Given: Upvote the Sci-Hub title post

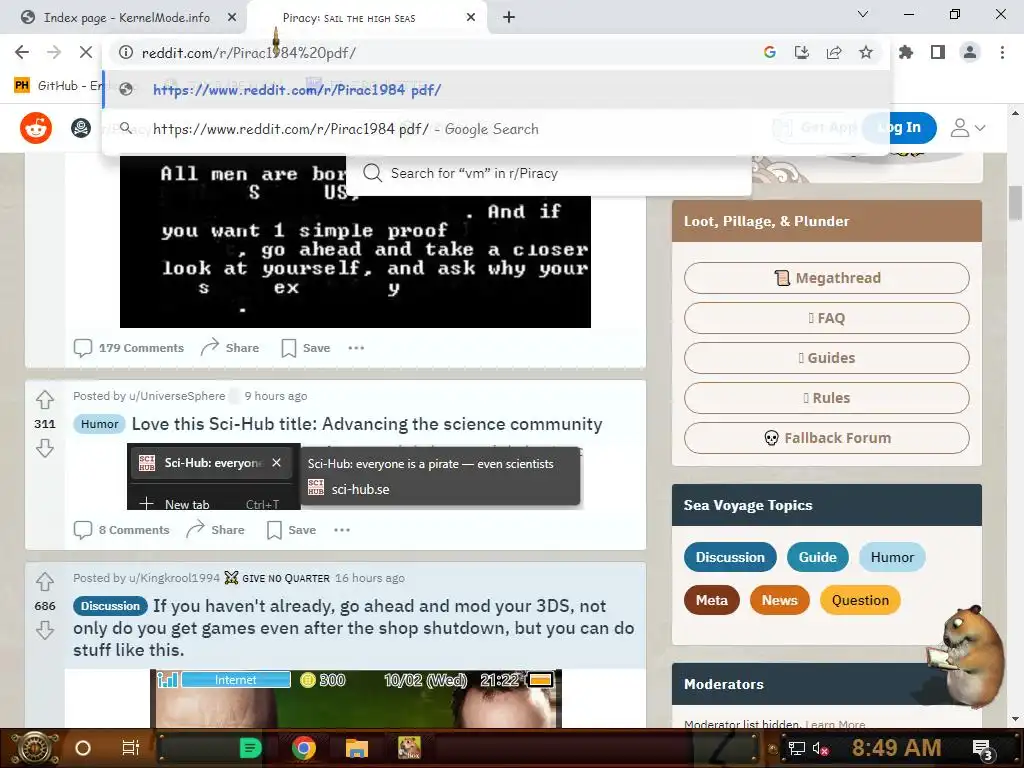Looking at the screenshot, I should (44, 399).
